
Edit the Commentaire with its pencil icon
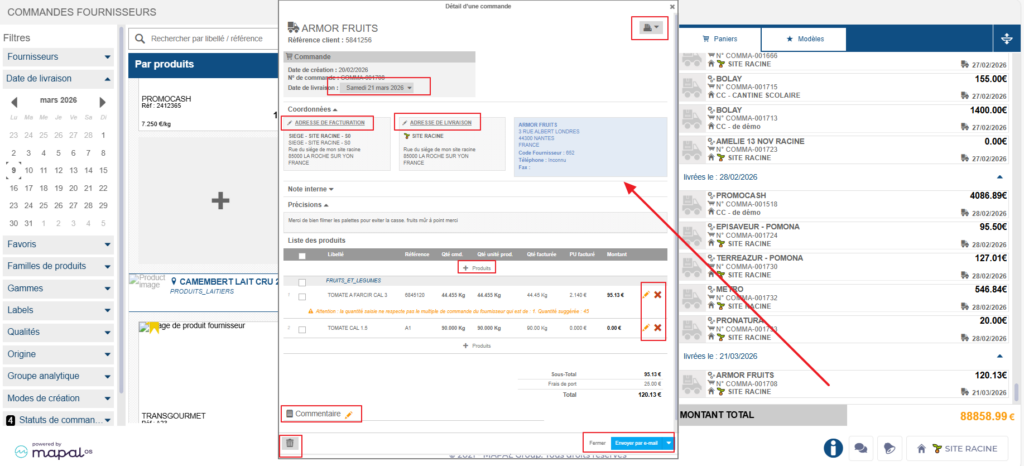click(349, 413)
